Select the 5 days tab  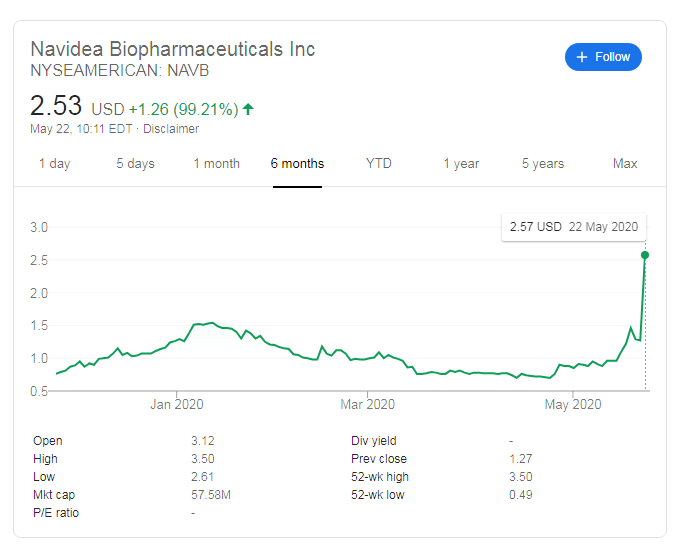pos(135,163)
